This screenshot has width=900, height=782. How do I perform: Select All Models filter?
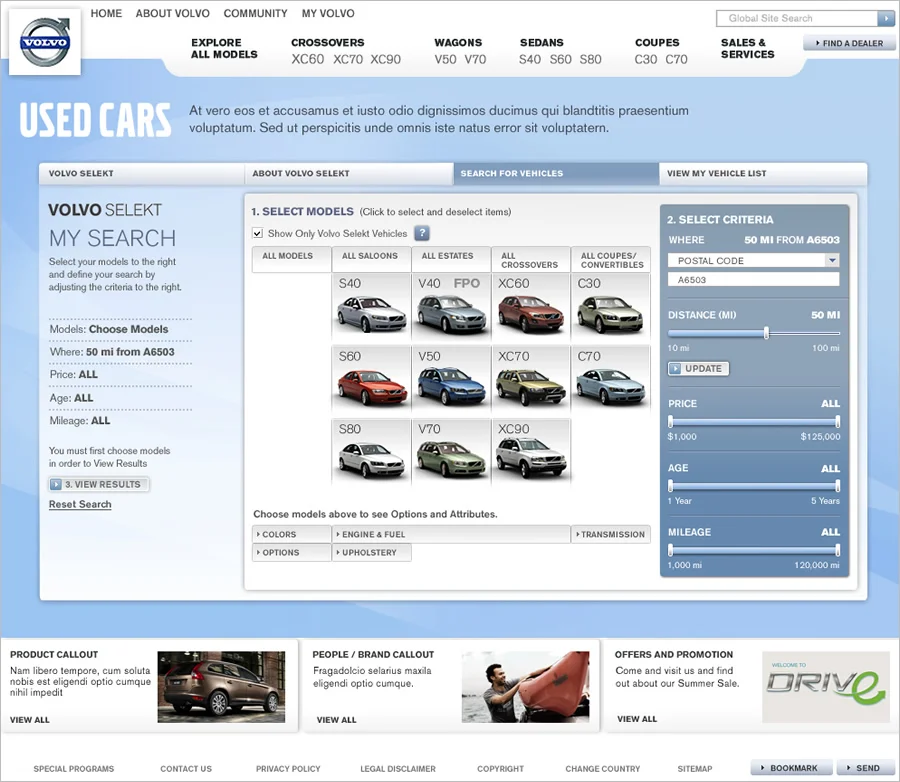pyautogui.click(x=292, y=259)
